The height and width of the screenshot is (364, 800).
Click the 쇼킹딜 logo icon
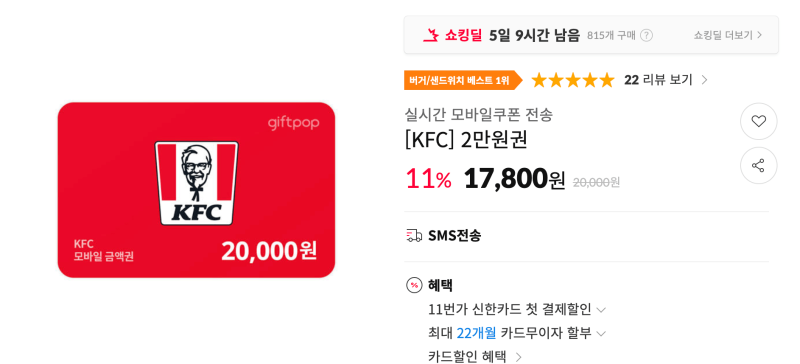point(431,35)
